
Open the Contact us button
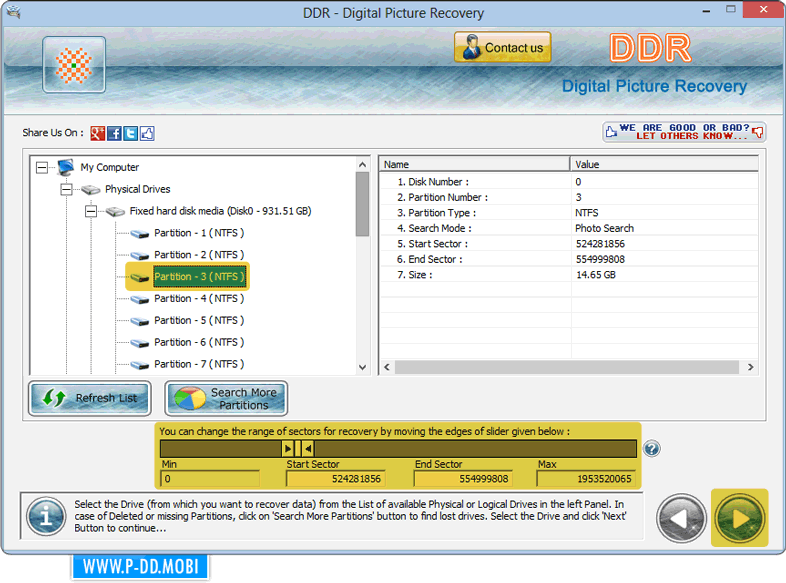coord(503,48)
